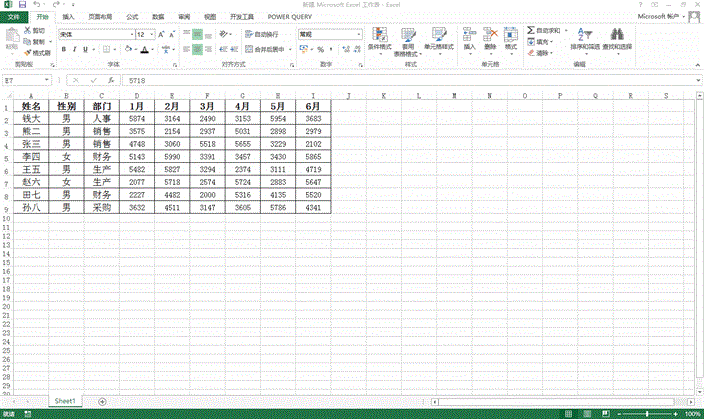This screenshot has width=704, height=419.
Task: Click the Cut (剪切) icon
Action: coord(38,31)
